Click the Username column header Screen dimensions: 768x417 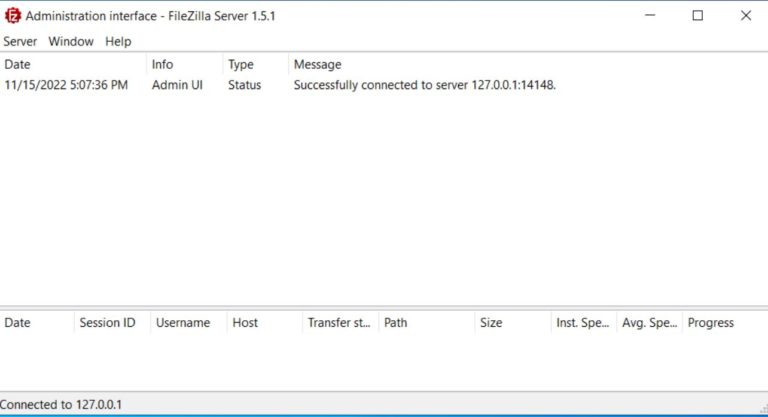click(x=189, y=322)
